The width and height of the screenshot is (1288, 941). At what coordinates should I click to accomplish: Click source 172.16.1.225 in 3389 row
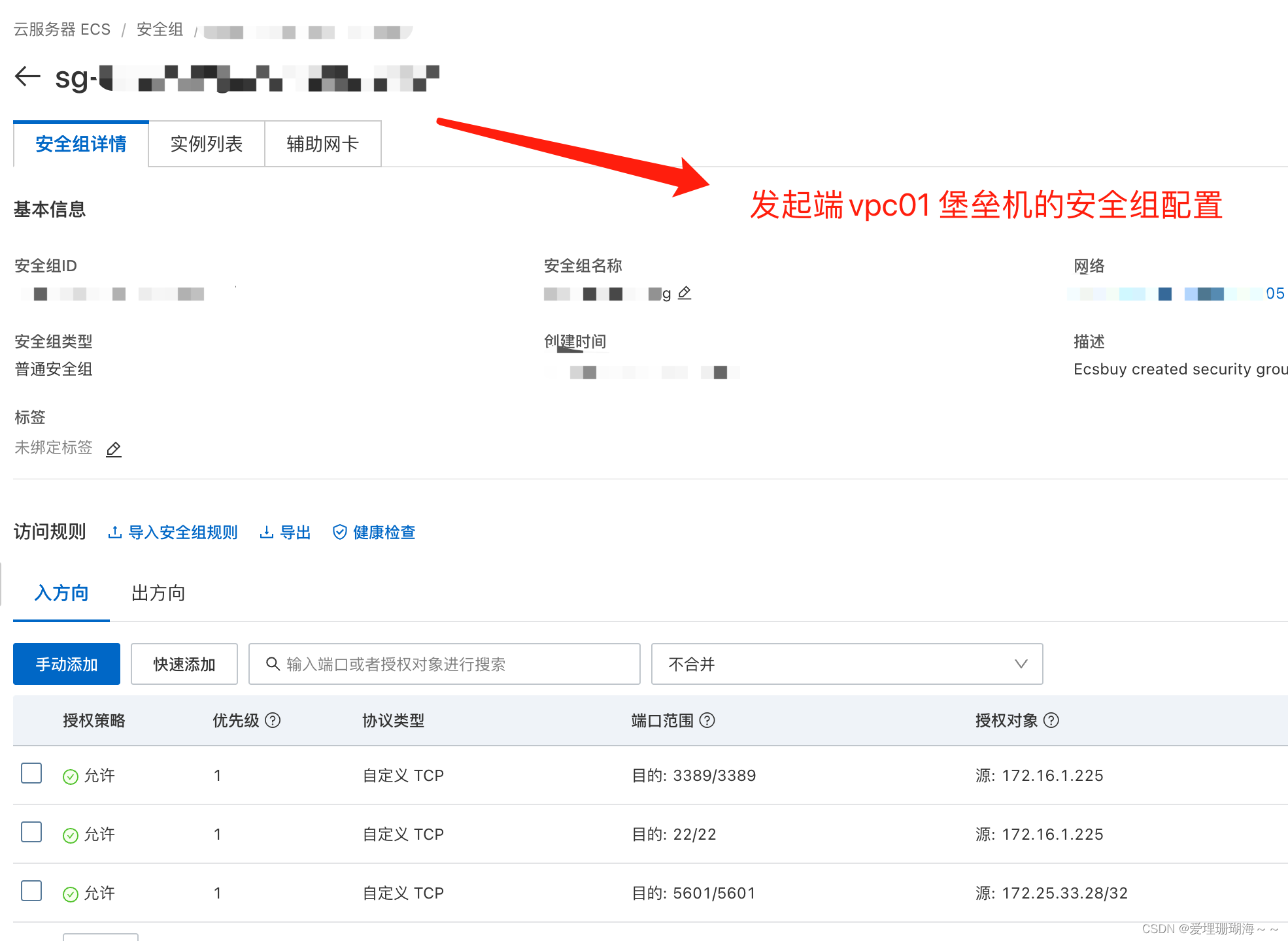click(x=1040, y=776)
